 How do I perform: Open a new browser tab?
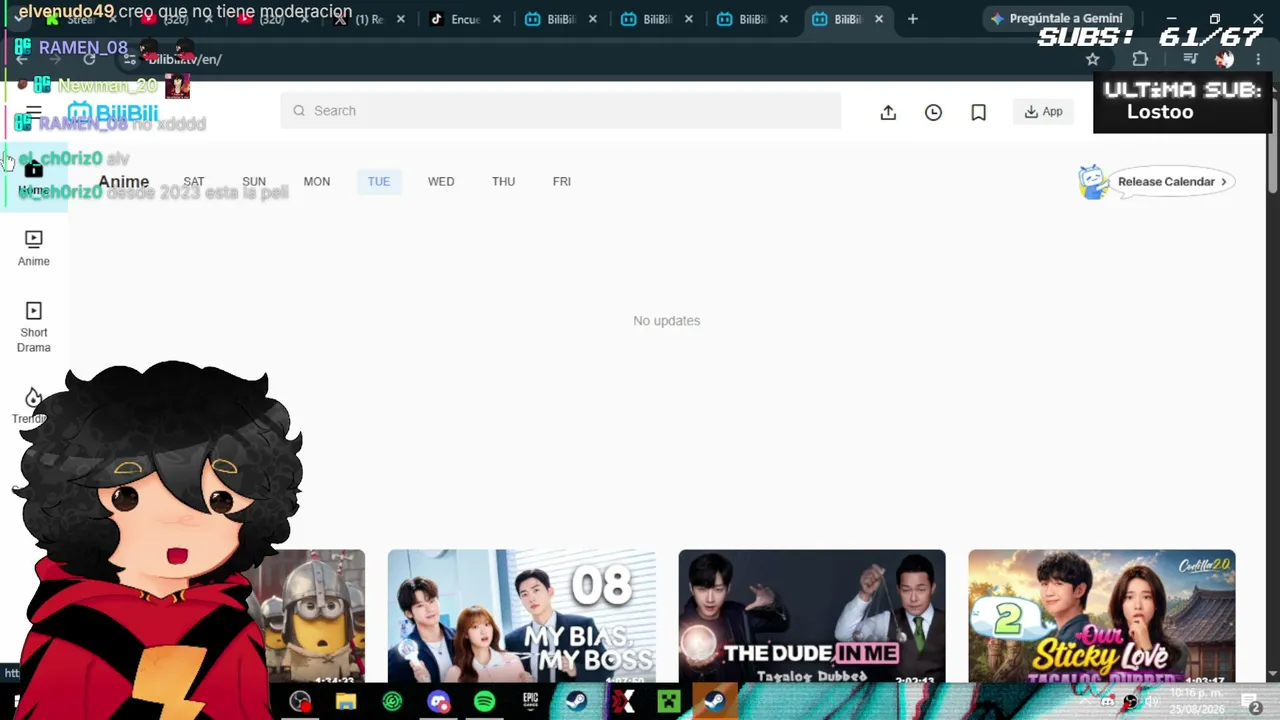(912, 19)
